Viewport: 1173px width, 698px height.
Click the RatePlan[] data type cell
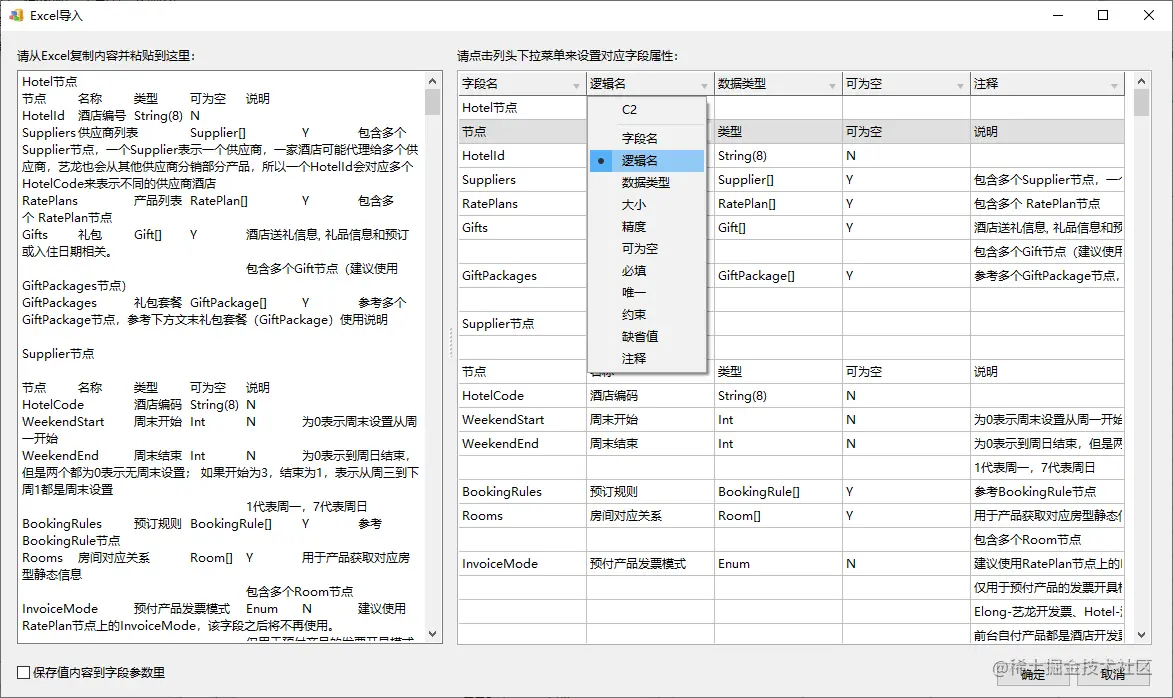(778, 203)
